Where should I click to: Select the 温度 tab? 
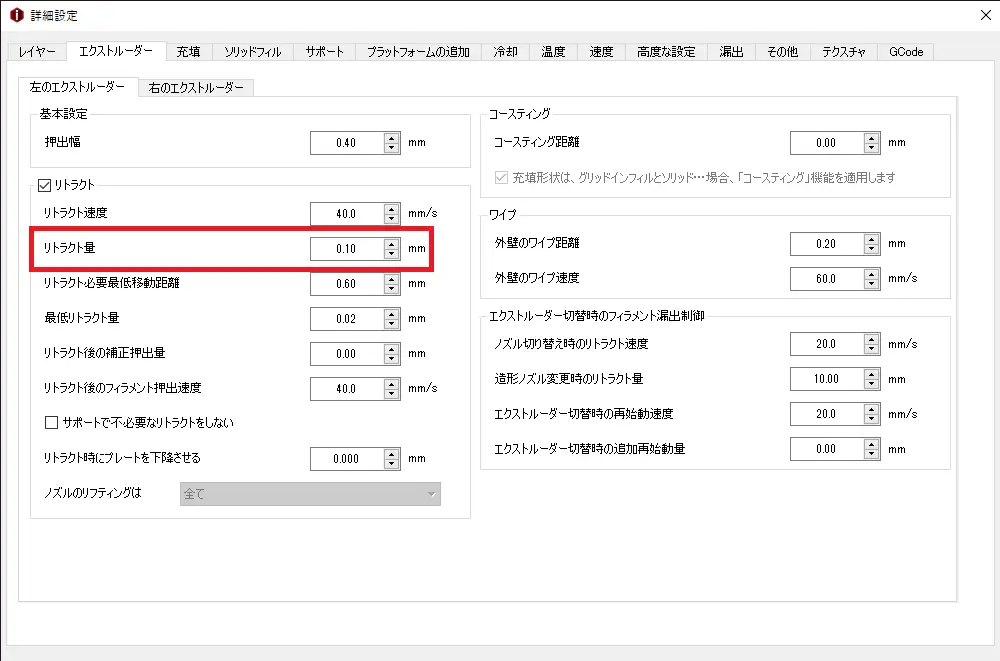click(x=553, y=52)
